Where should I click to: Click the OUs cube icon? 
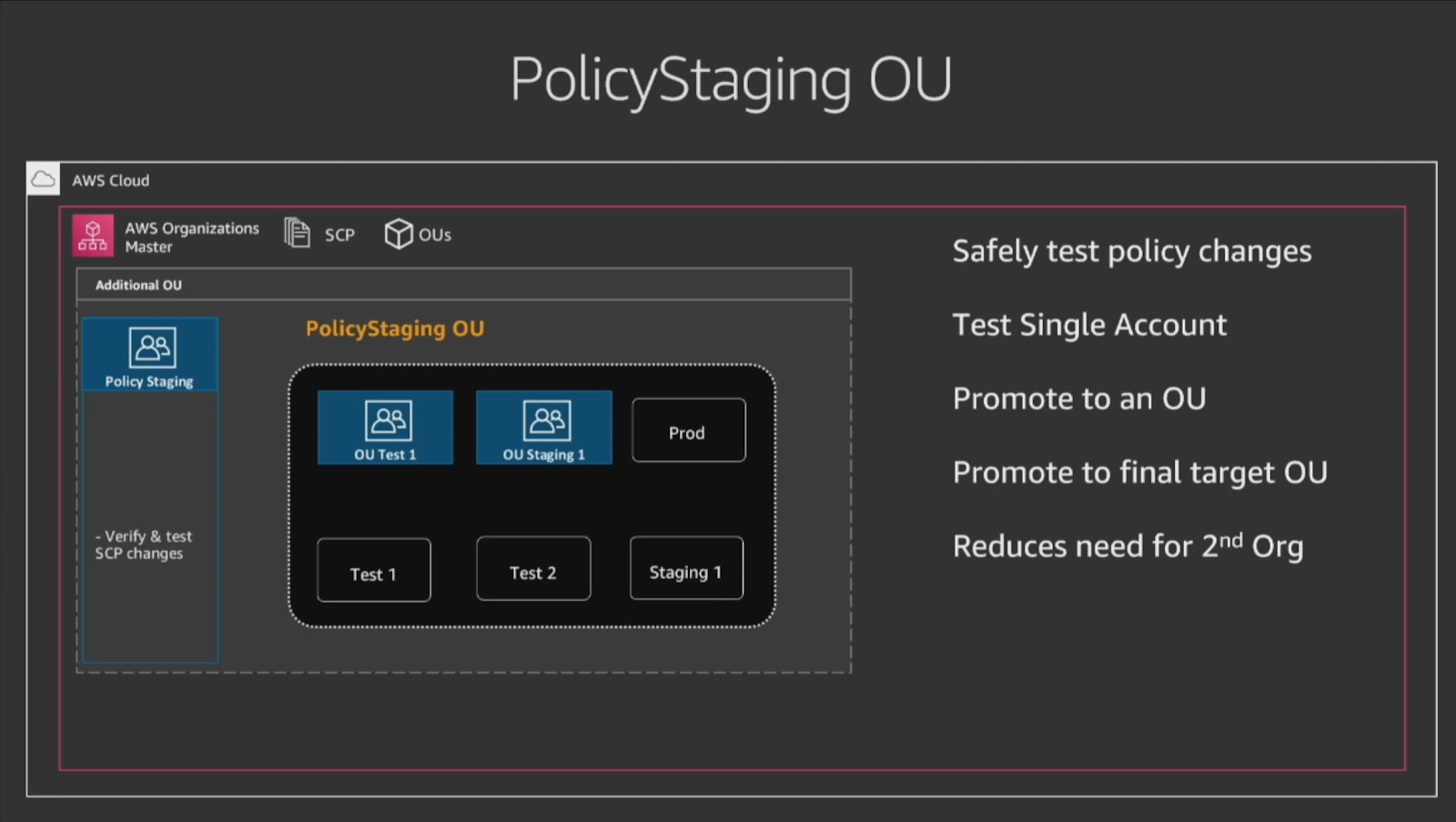coord(398,234)
